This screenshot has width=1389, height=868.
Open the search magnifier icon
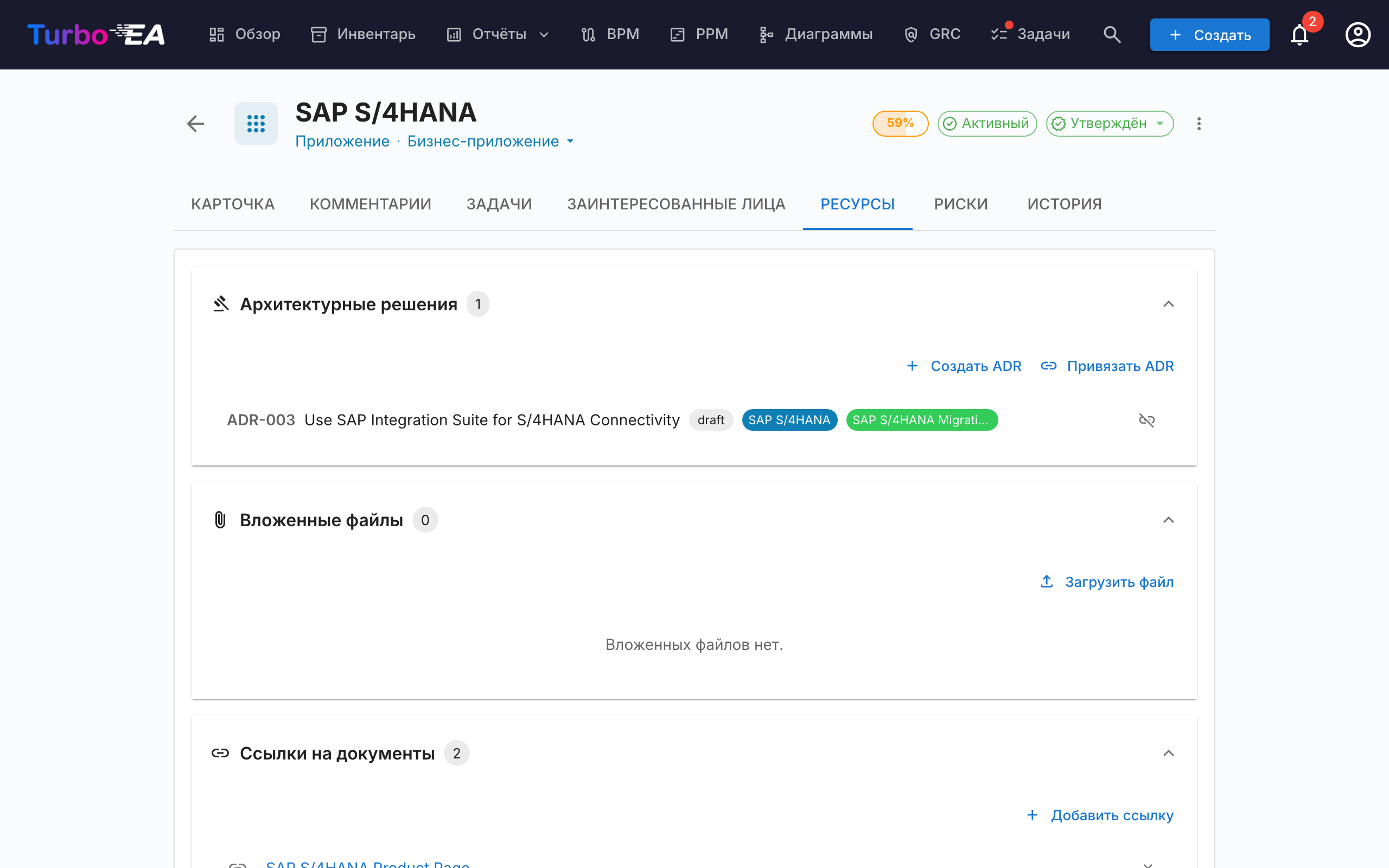click(x=1112, y=34)
